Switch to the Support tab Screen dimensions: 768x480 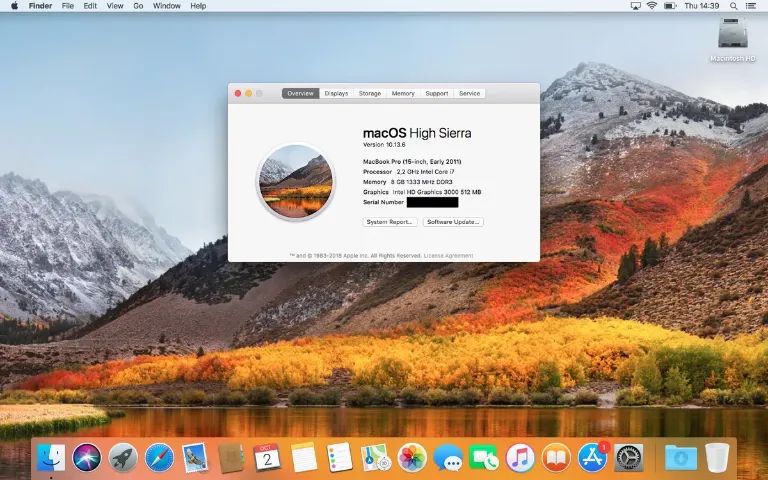pos(436,93)
